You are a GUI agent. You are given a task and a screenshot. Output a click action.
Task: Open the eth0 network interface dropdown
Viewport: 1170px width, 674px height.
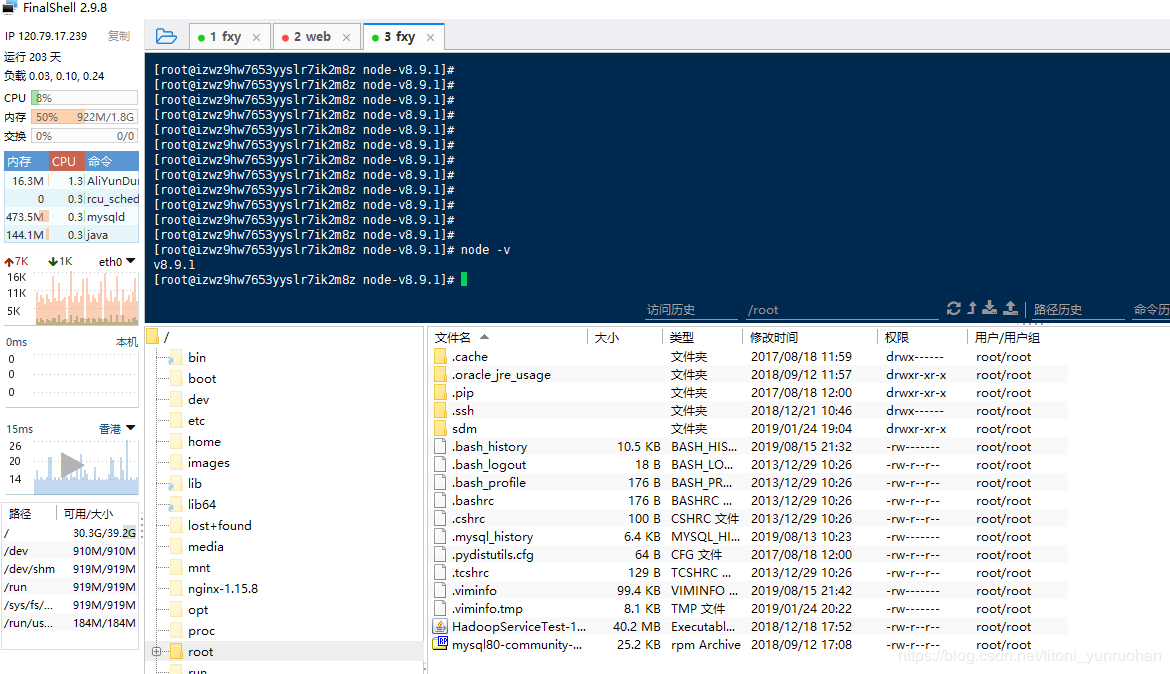[x=118, y=261]
